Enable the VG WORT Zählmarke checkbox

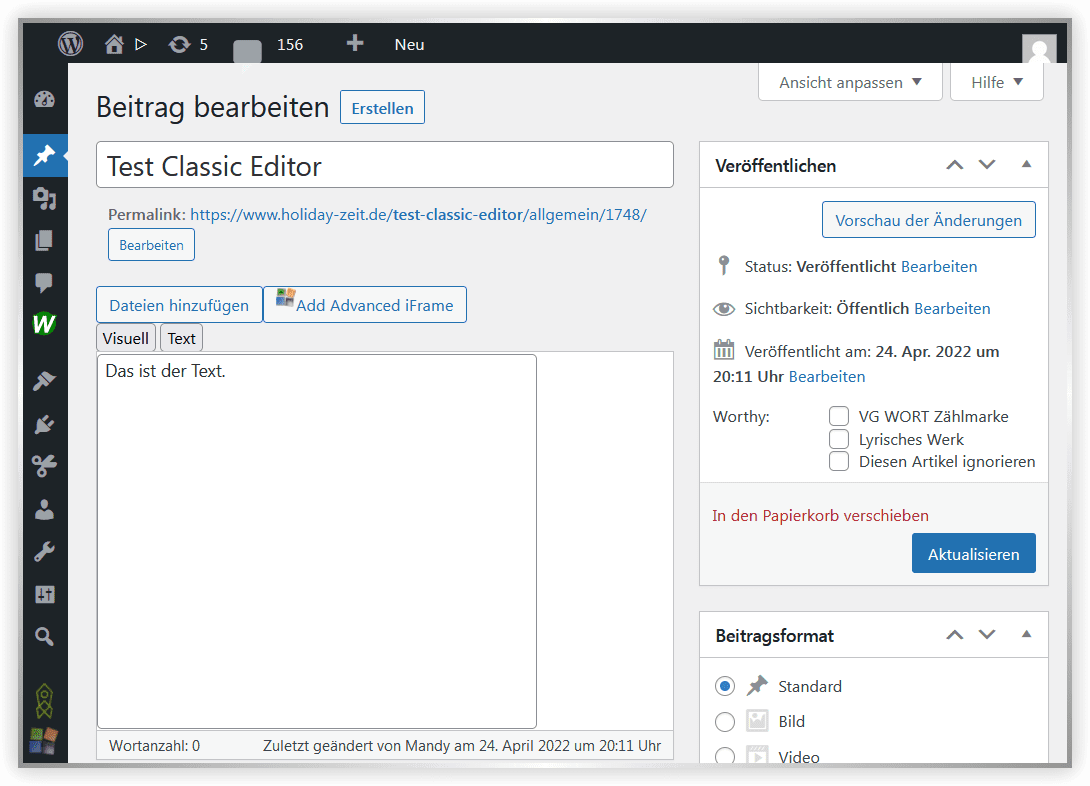click(839, 416)
